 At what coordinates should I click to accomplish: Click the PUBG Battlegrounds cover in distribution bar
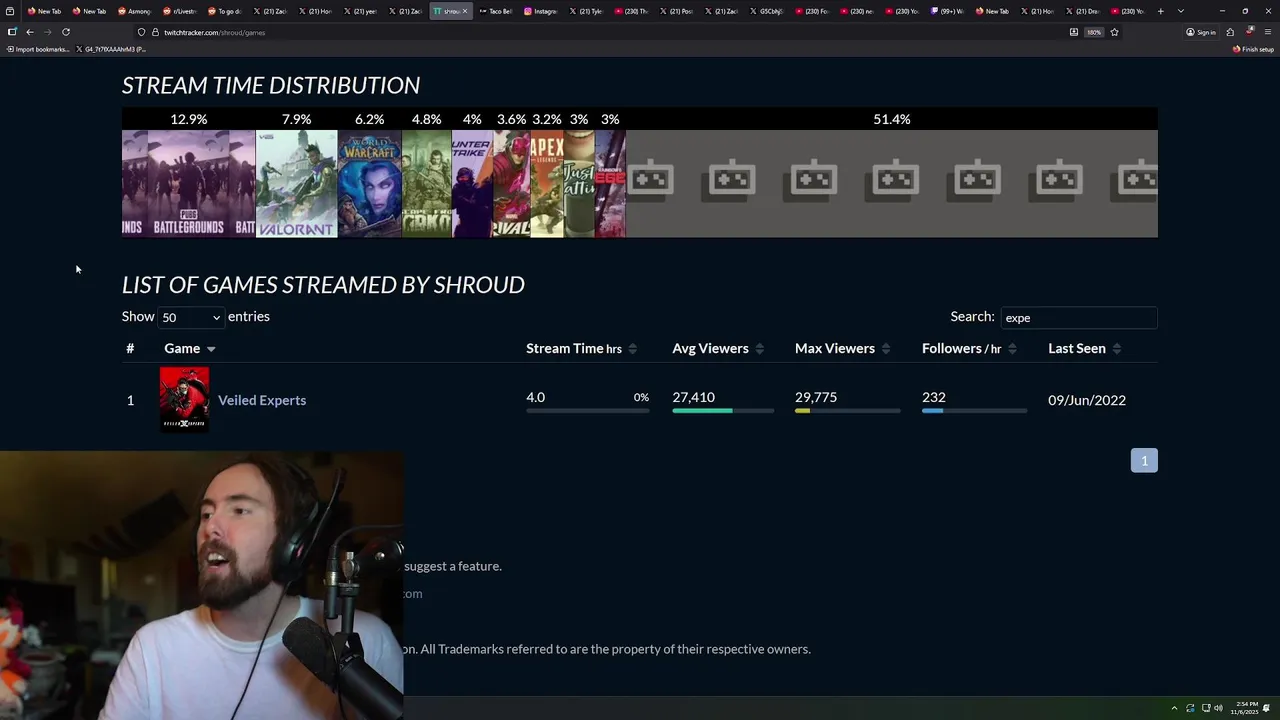pyautogui.click(x=188, y=184)
